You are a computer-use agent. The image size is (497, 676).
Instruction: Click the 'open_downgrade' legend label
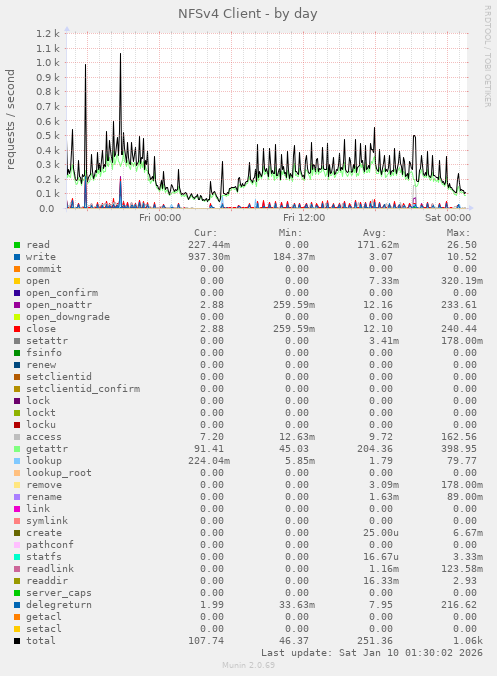(x=68, y=317)
